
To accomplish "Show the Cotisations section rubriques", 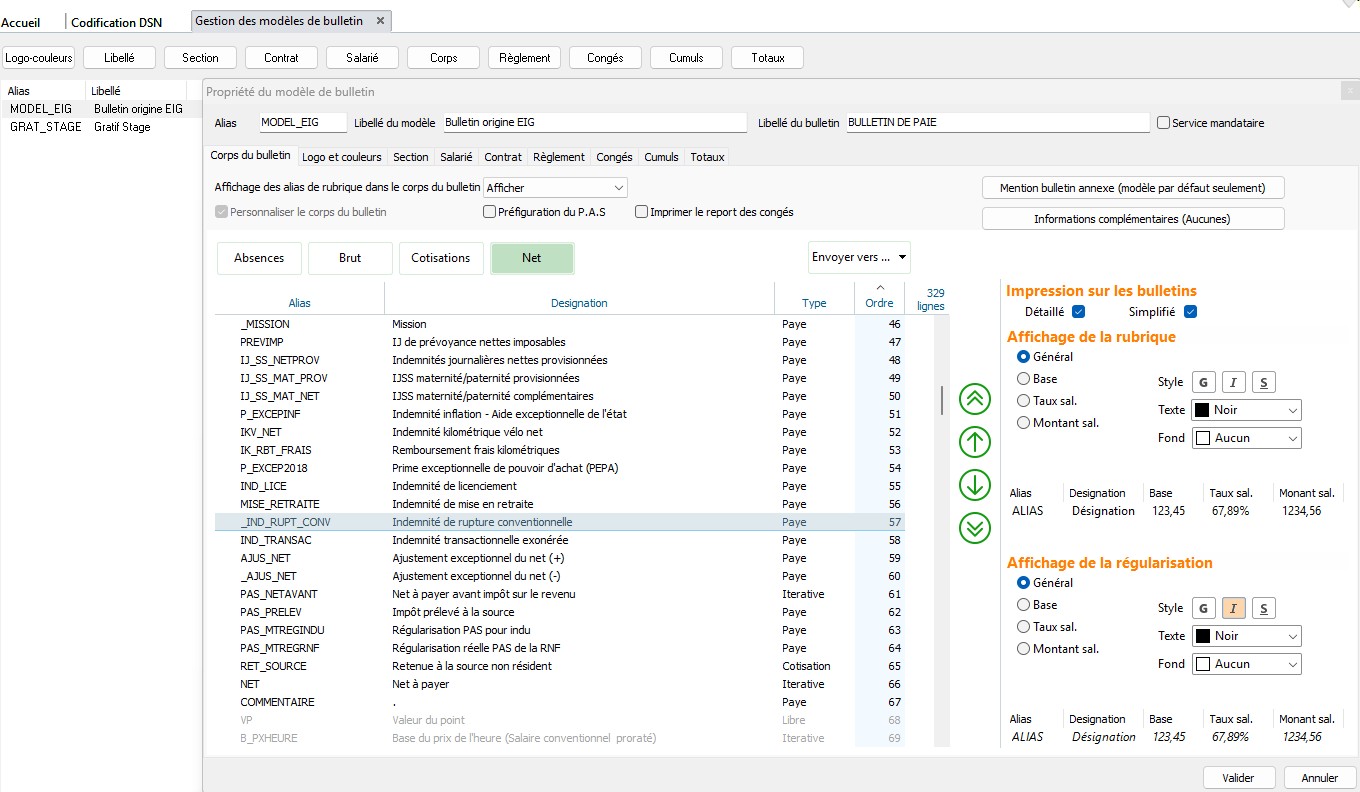I will click(x=440, y=258).
